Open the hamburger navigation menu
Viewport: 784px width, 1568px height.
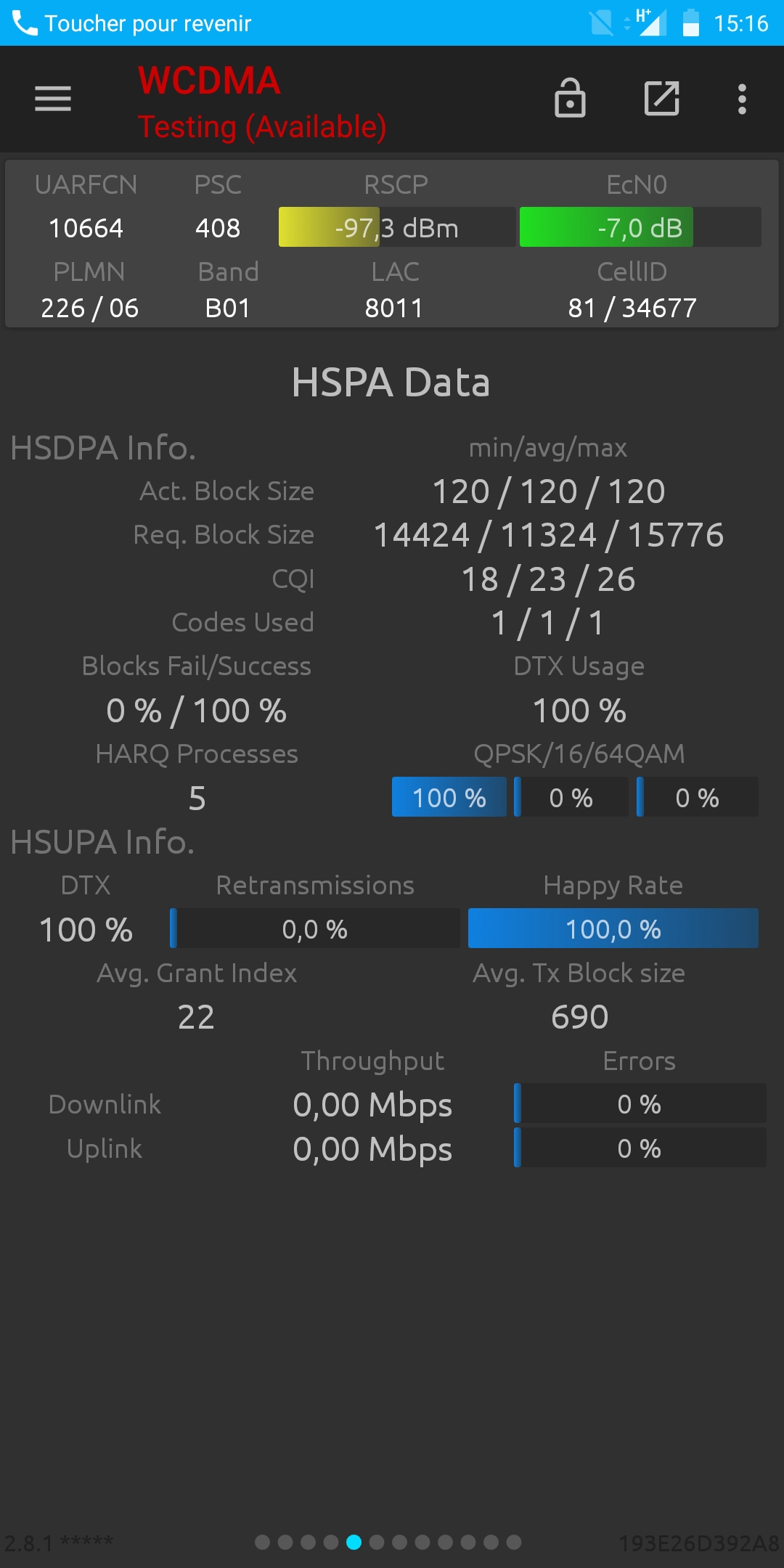(53, 99)
